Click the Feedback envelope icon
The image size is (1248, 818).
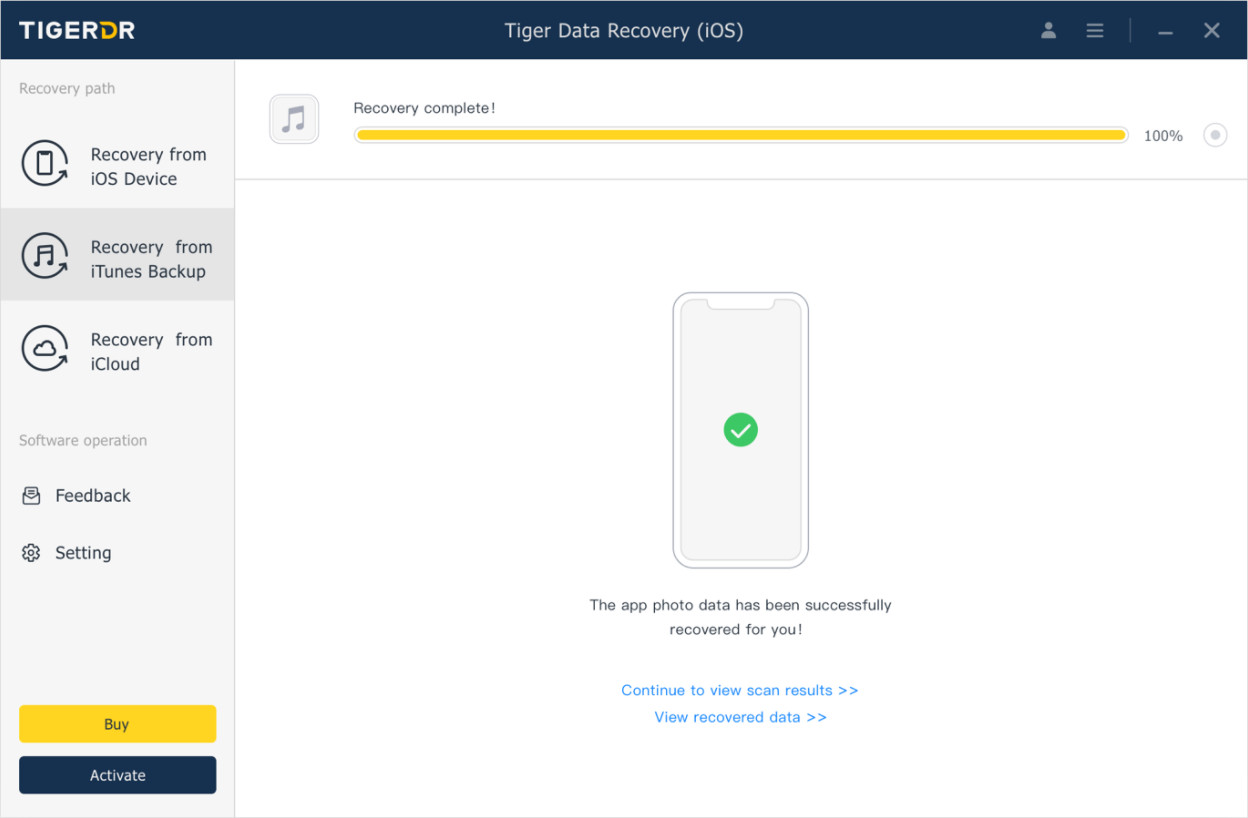[x=31, y=496]
